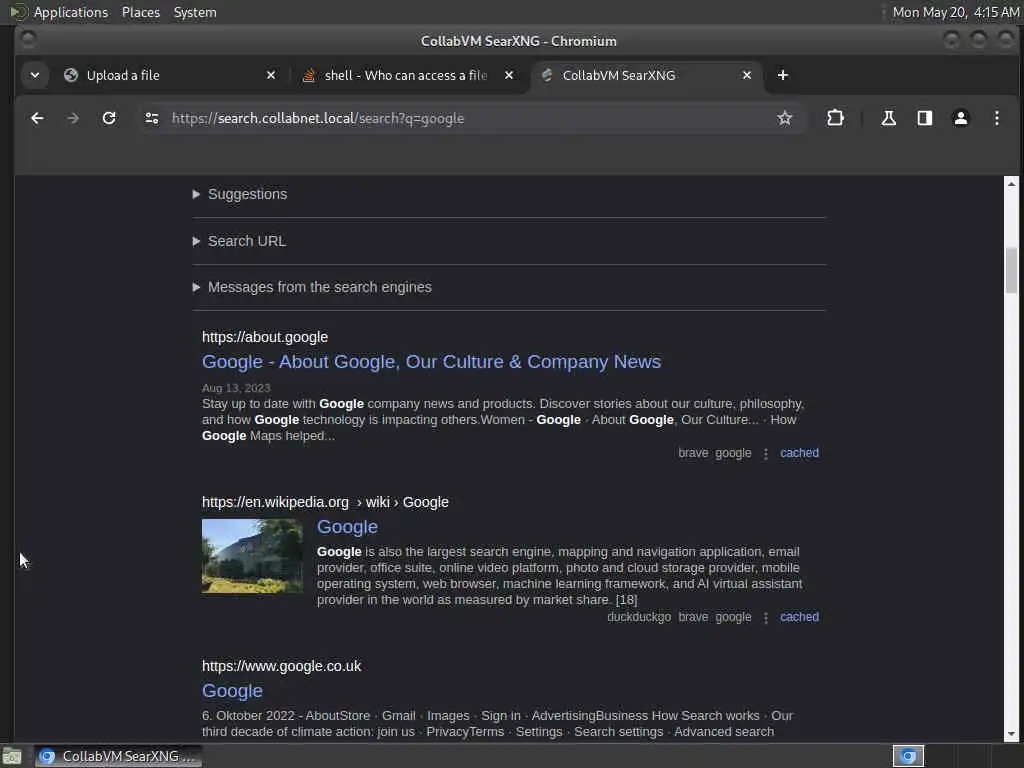The image size is (1024, 768).
Task: Toggle the side panel icon
Action: (x=924, y=118)
